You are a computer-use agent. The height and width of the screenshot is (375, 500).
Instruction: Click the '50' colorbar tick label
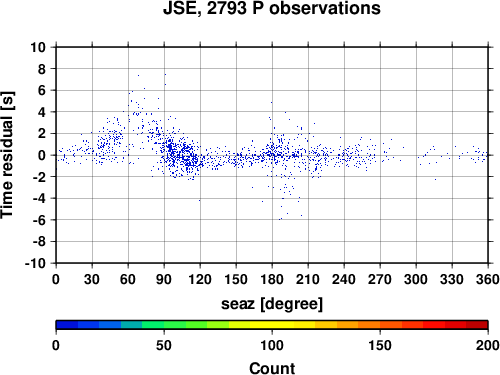[164, 345]
